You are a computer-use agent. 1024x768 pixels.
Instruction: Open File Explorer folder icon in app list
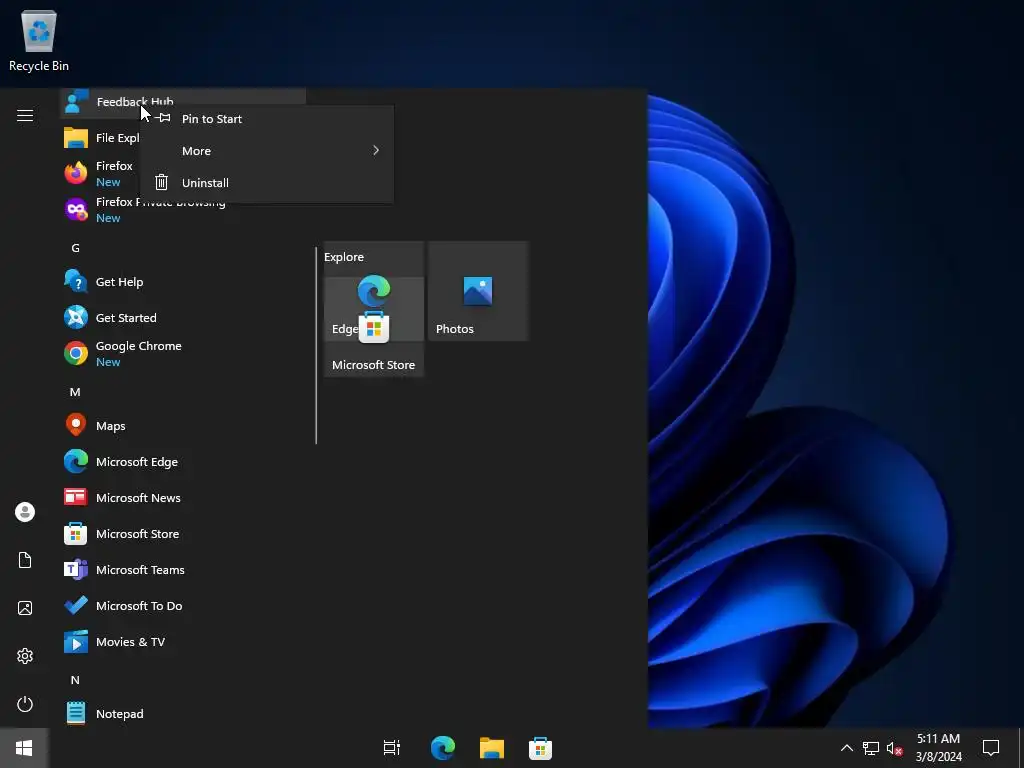click(76, 138)
